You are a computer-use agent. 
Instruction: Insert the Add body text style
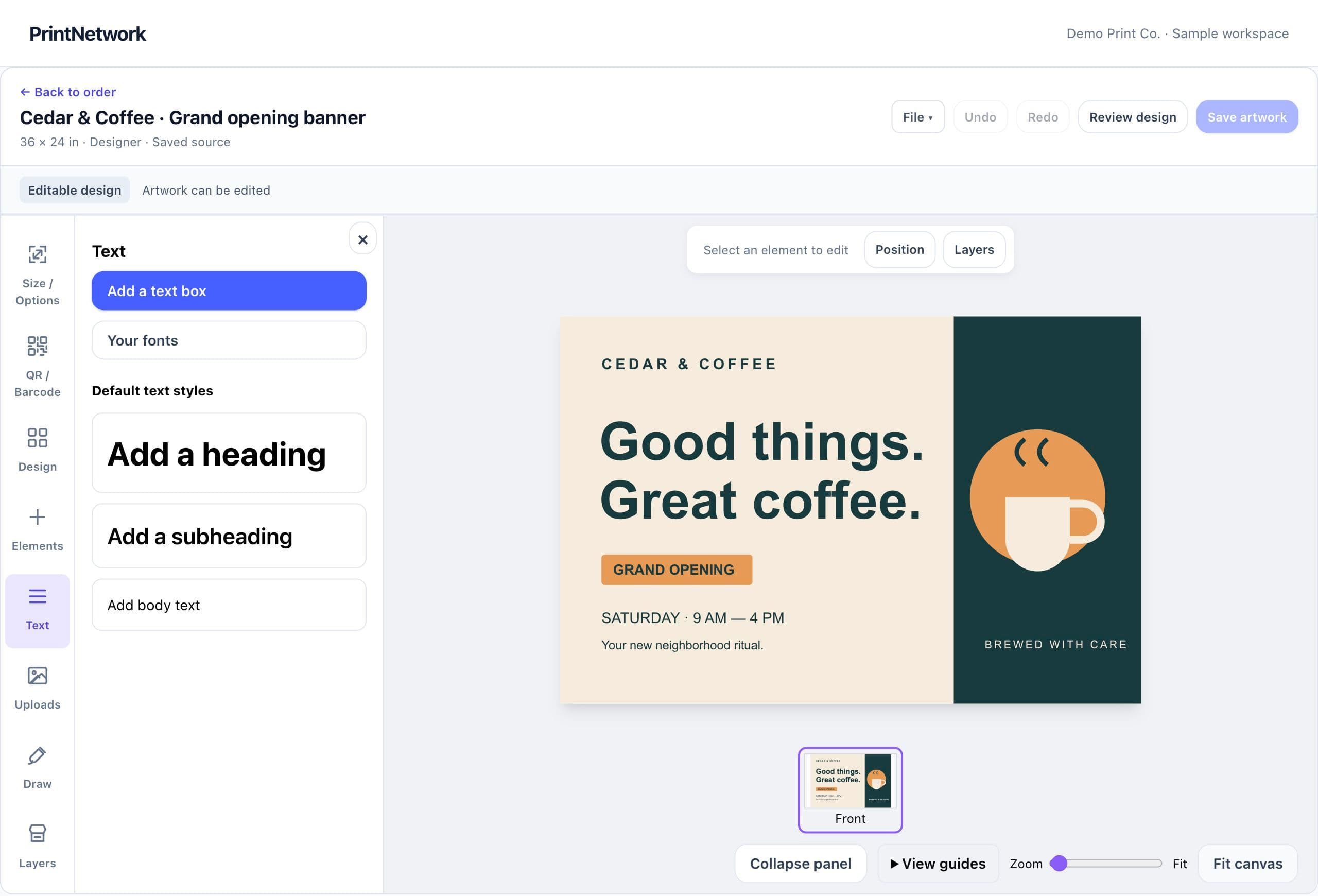pos(229,605)
